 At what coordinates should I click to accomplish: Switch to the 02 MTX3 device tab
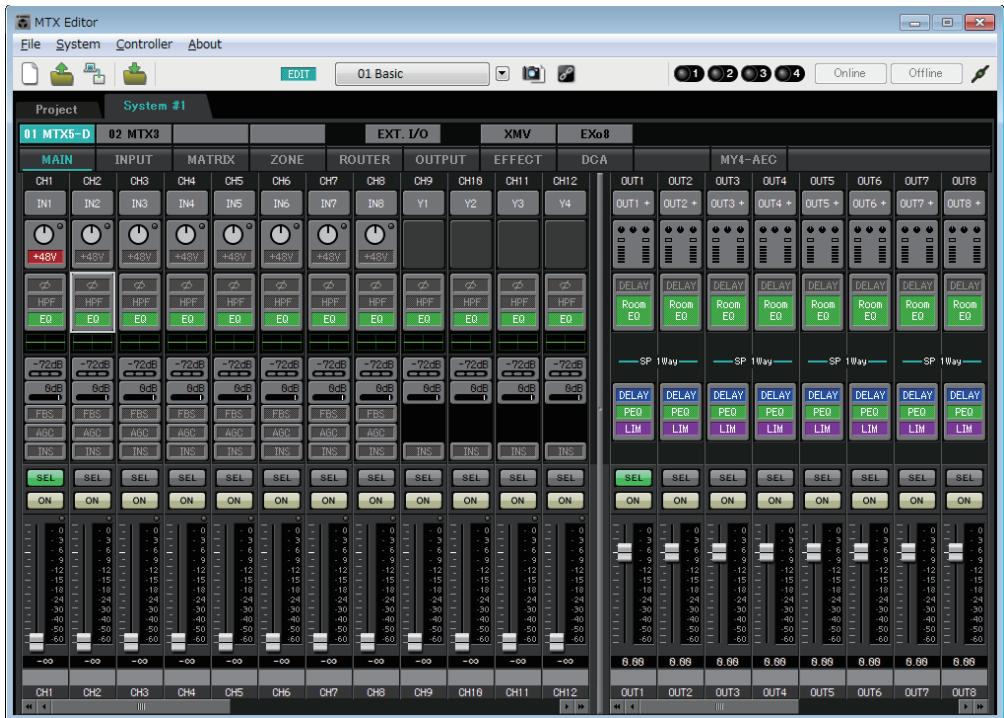[x=134, y=134]
